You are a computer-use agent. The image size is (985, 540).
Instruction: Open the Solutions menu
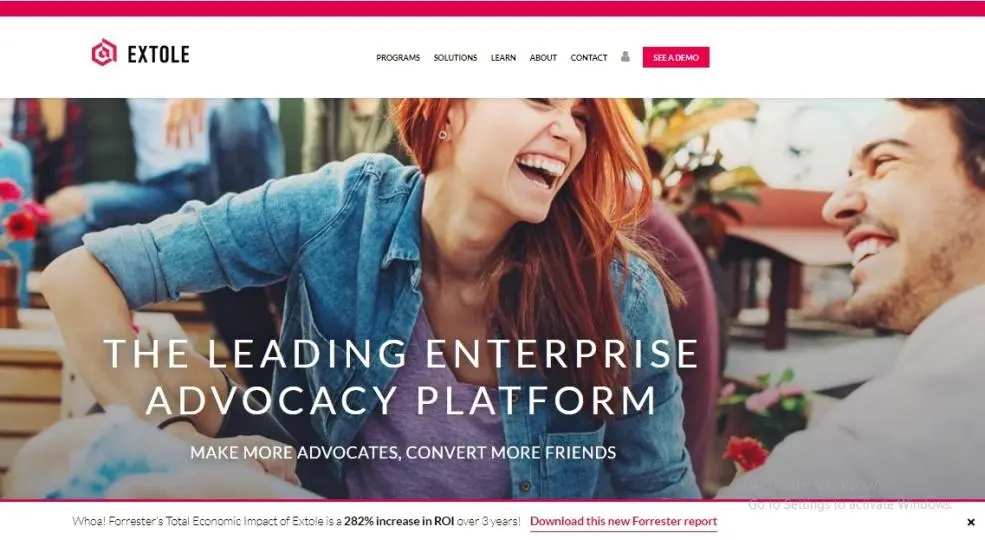click(x=455, y=57)
